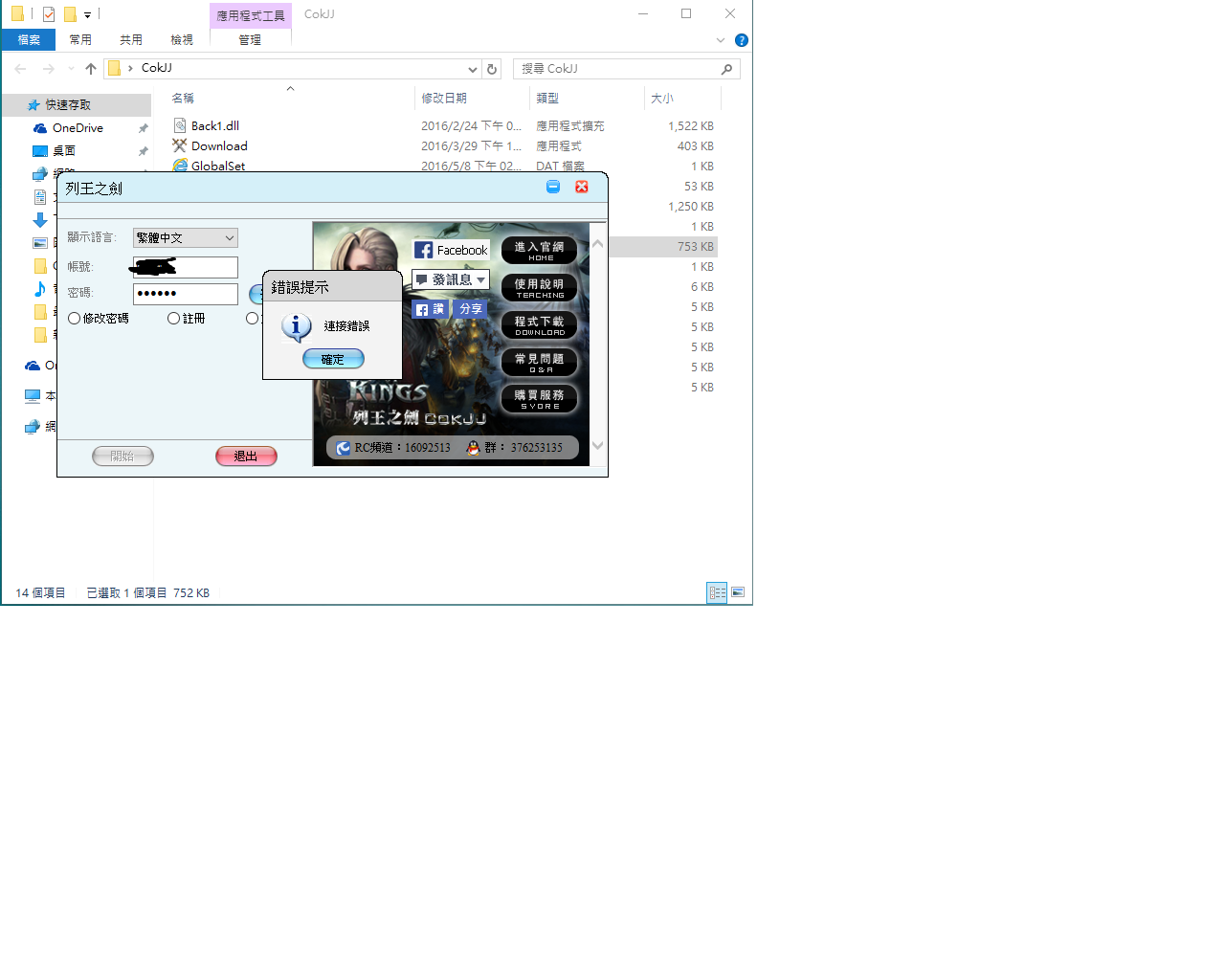
Task: Click the 快速存取 star icon in the sidebar
Action: (x=33, y=105)
